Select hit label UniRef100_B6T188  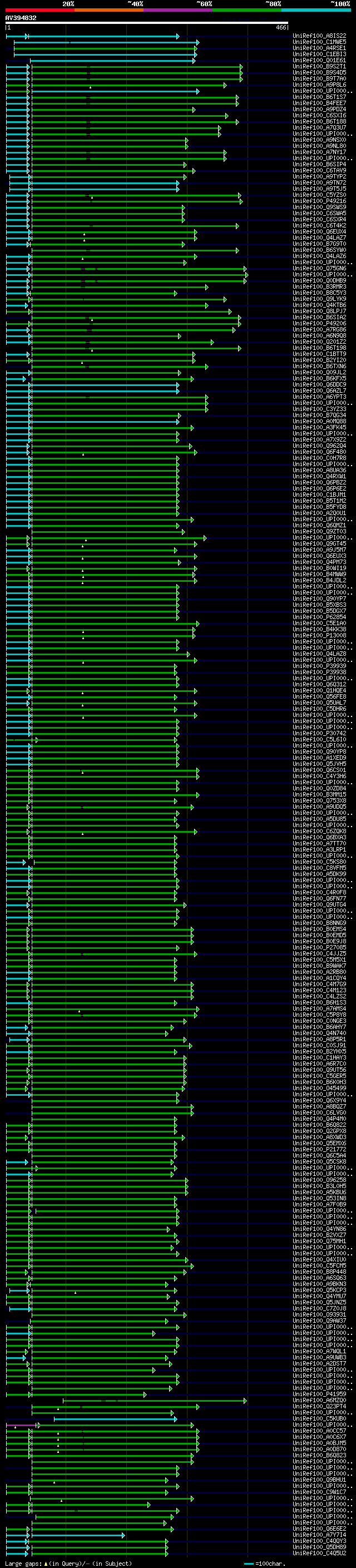(319, 121)
